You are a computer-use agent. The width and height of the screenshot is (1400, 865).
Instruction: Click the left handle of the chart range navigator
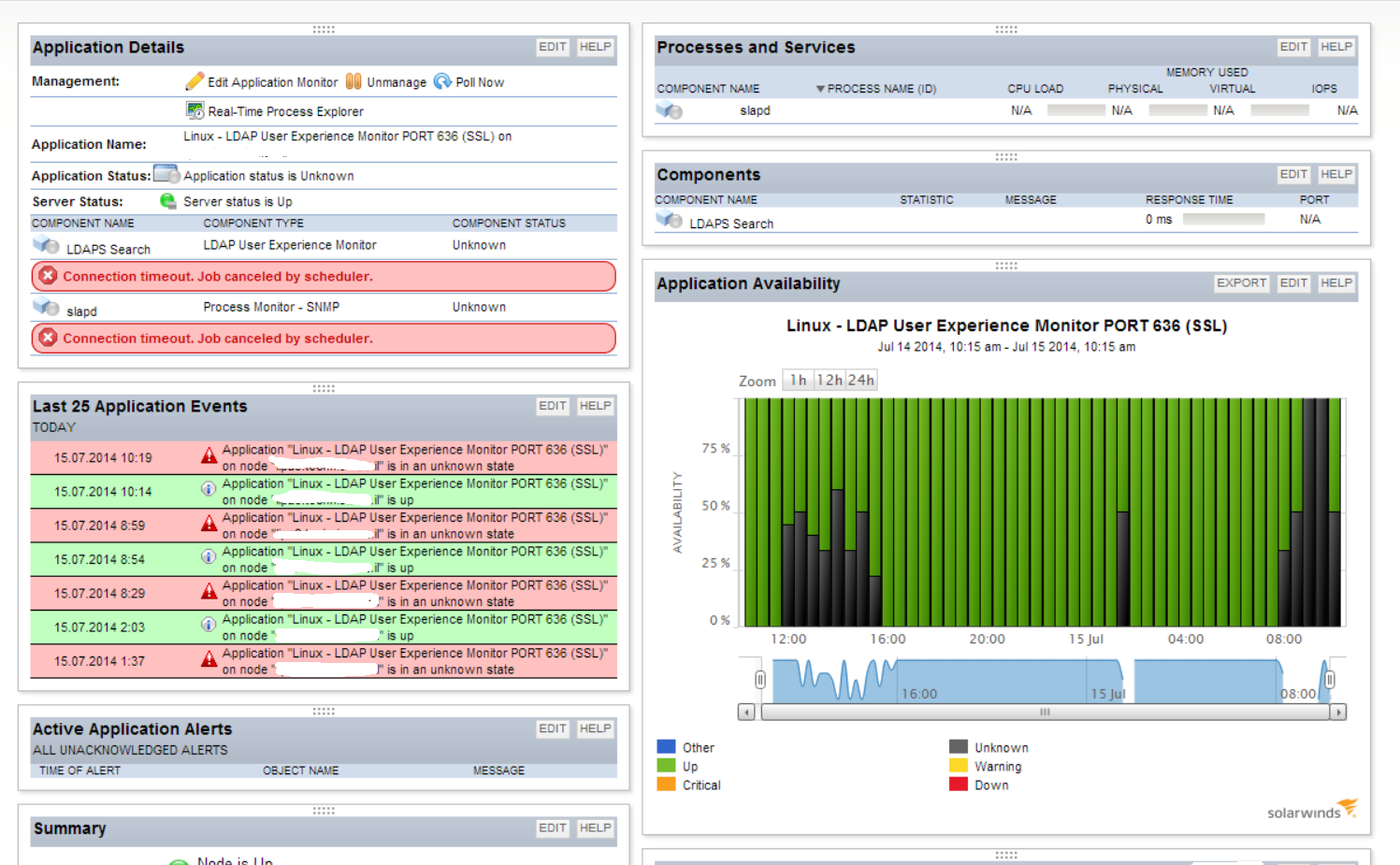click(760, 680)
